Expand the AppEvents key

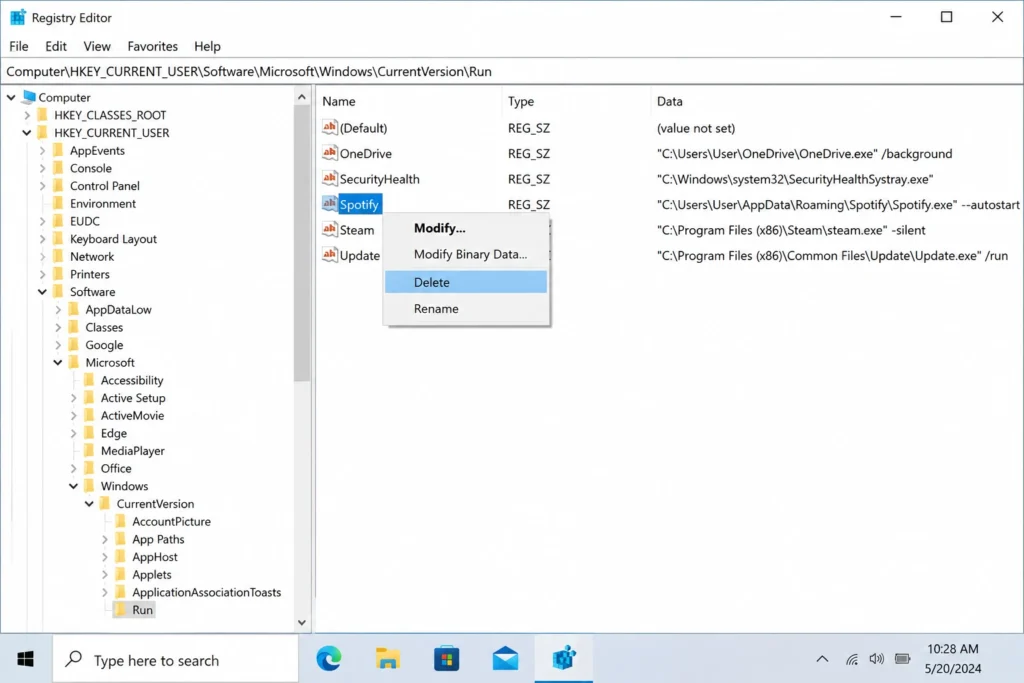42,150
